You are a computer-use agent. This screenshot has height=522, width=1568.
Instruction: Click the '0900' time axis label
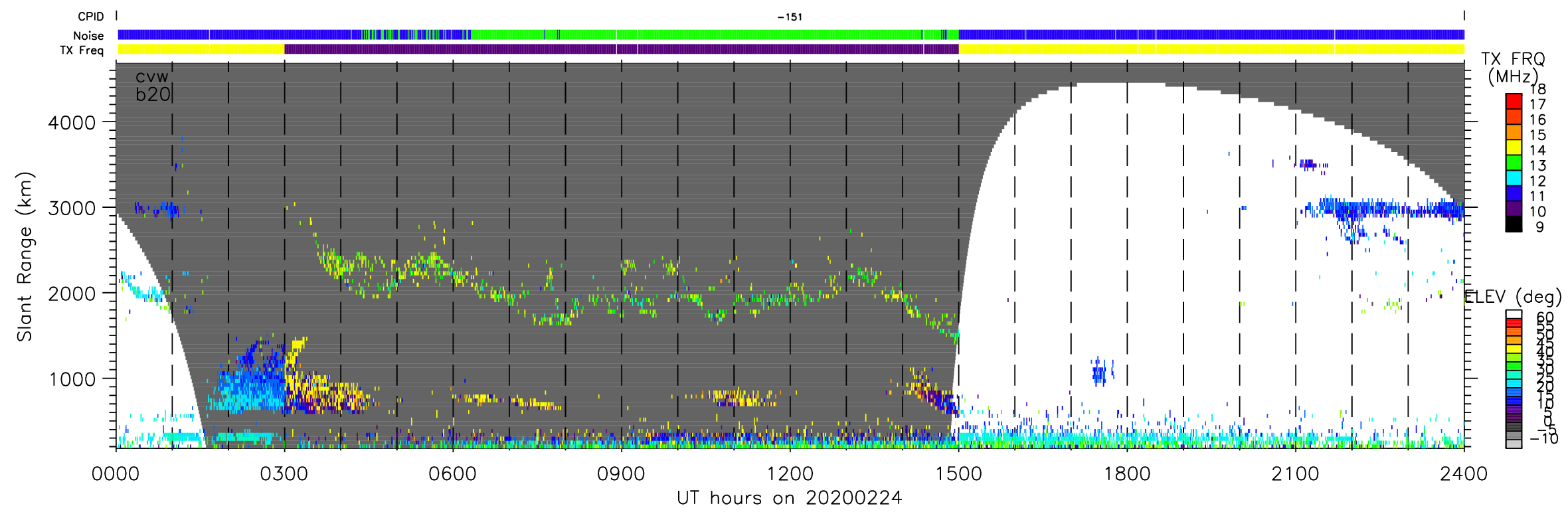coord(621,474)
